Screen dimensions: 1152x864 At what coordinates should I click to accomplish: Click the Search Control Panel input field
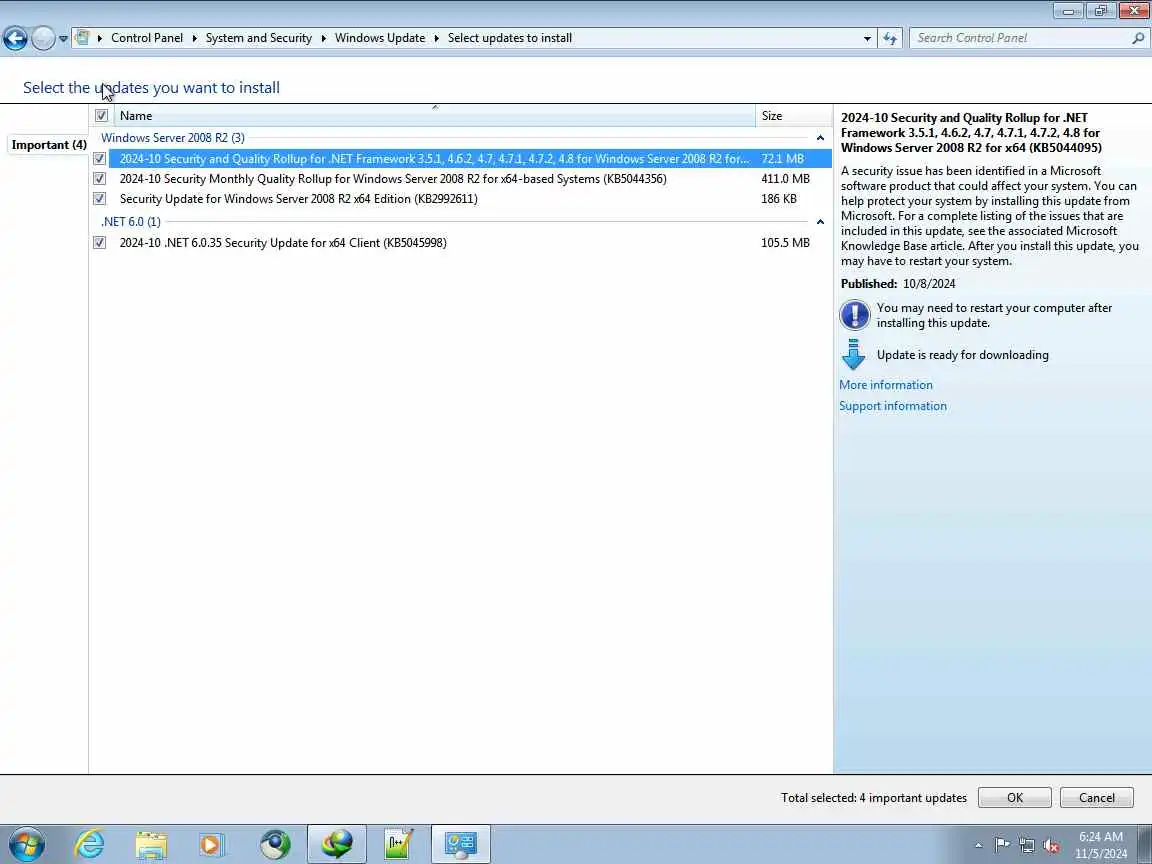click(1020, 38)
